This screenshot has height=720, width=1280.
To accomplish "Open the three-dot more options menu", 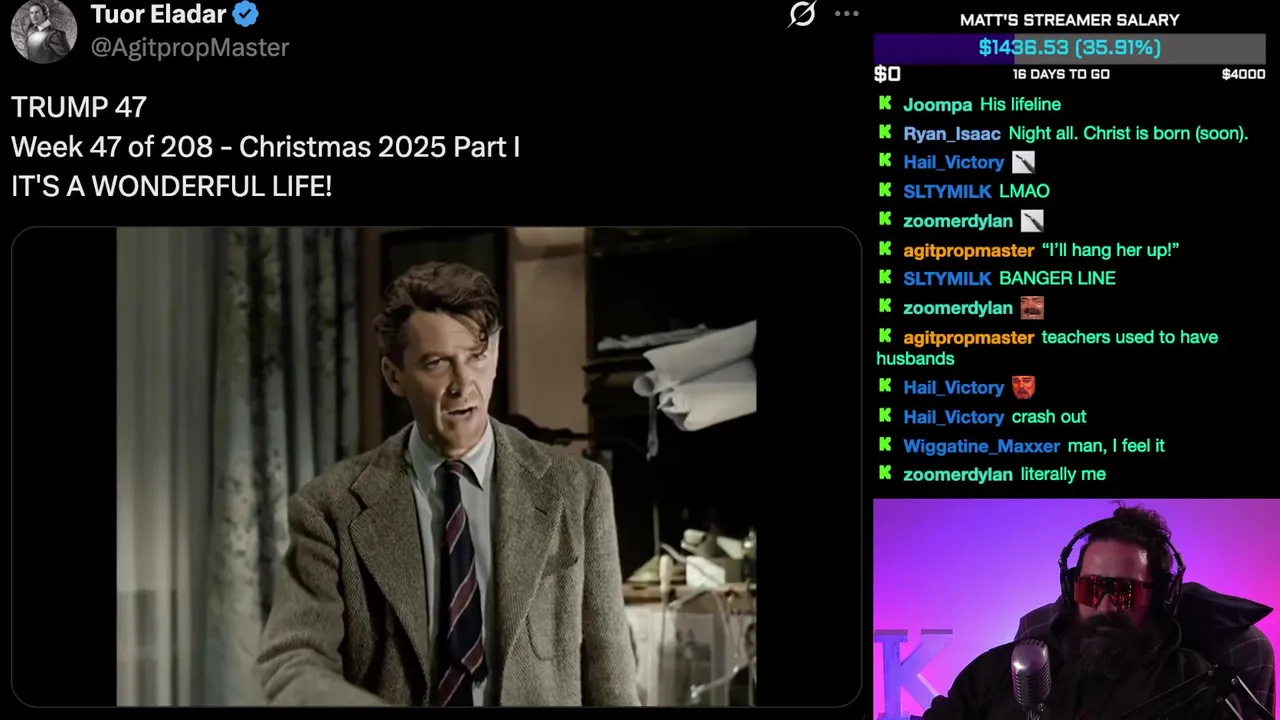I will coord(846,14).
